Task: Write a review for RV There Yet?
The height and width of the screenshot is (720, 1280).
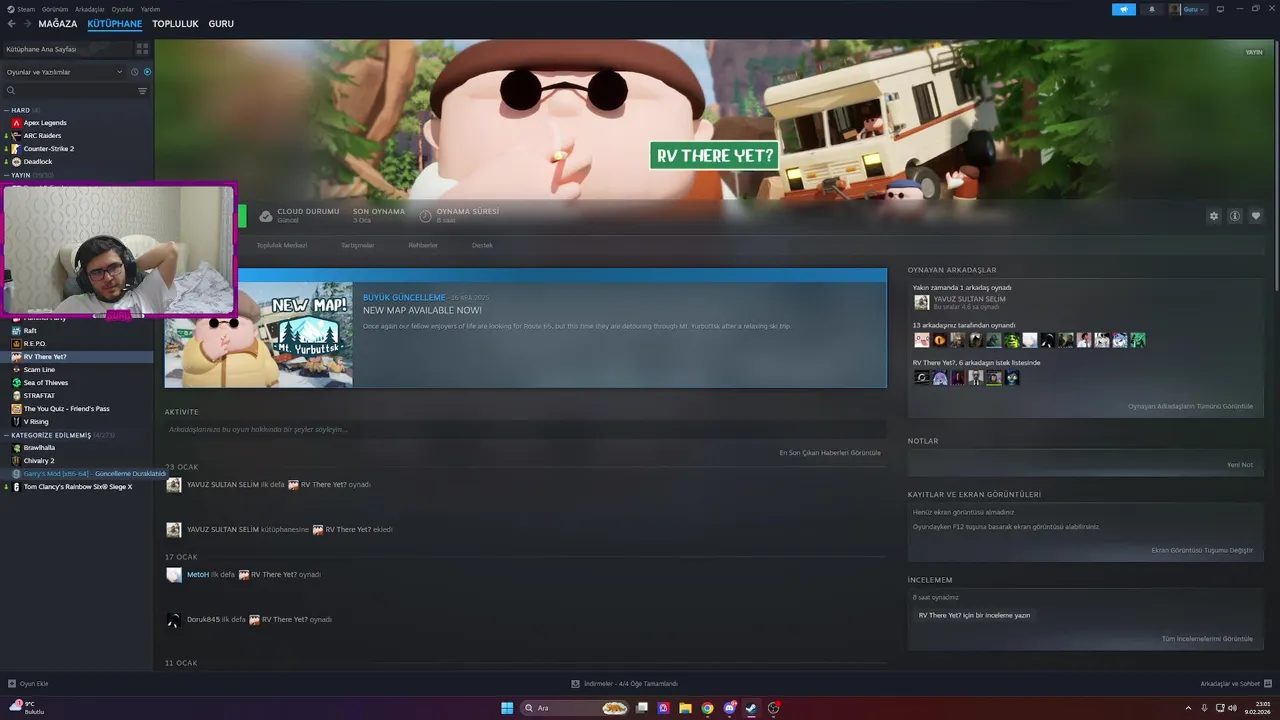Action: coord(974,615)
